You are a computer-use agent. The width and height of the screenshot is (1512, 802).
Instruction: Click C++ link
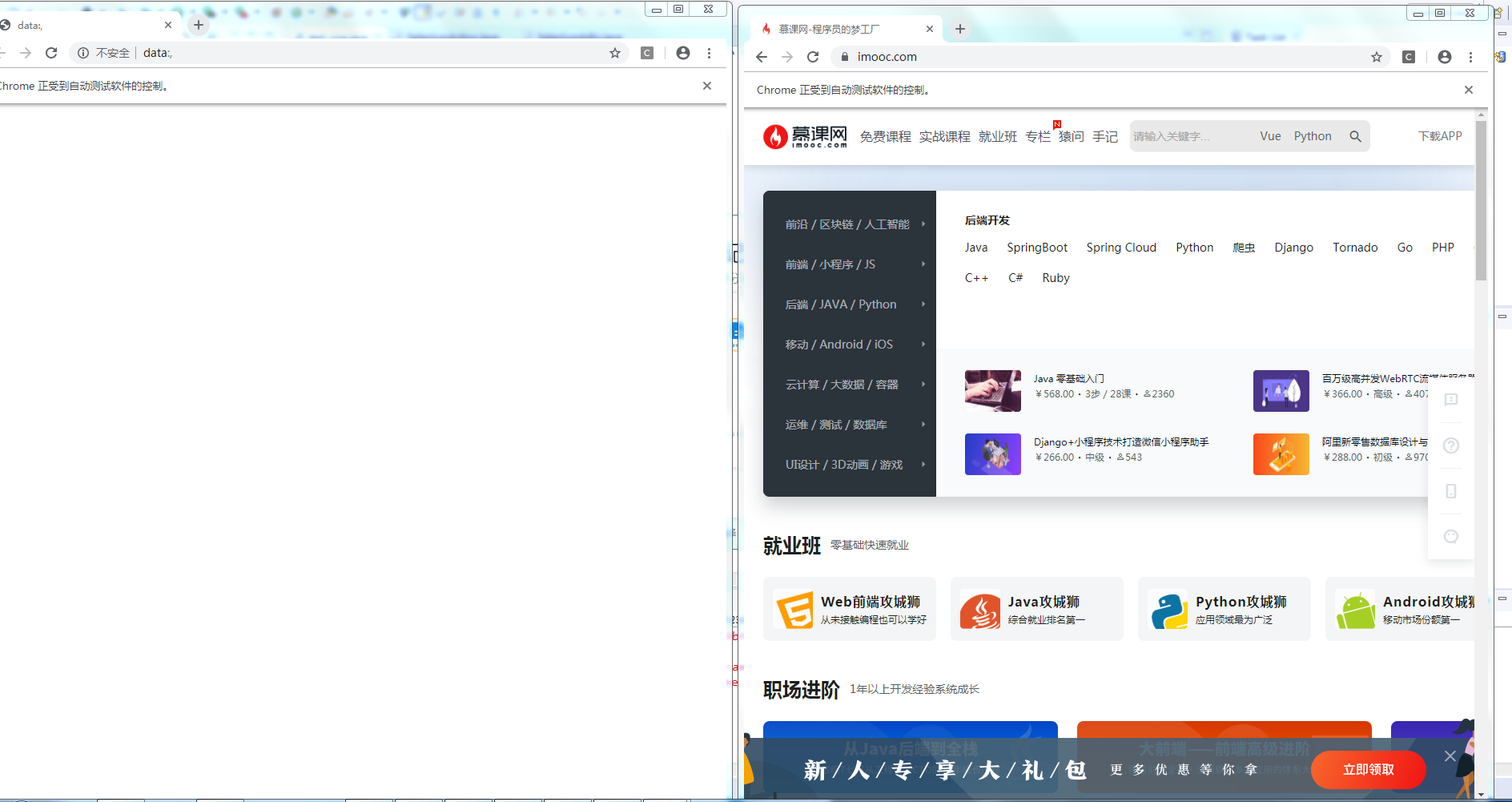click(976, 278)
